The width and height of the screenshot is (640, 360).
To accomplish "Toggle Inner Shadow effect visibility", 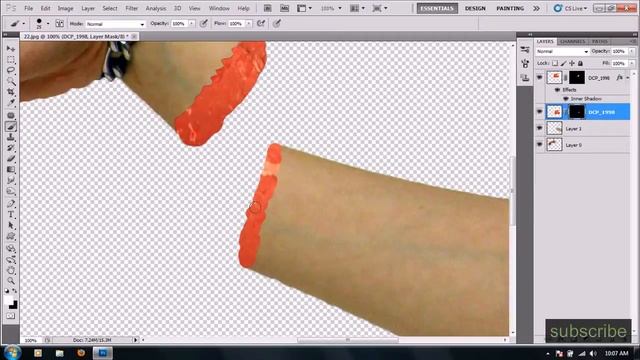I will (566, 99).
